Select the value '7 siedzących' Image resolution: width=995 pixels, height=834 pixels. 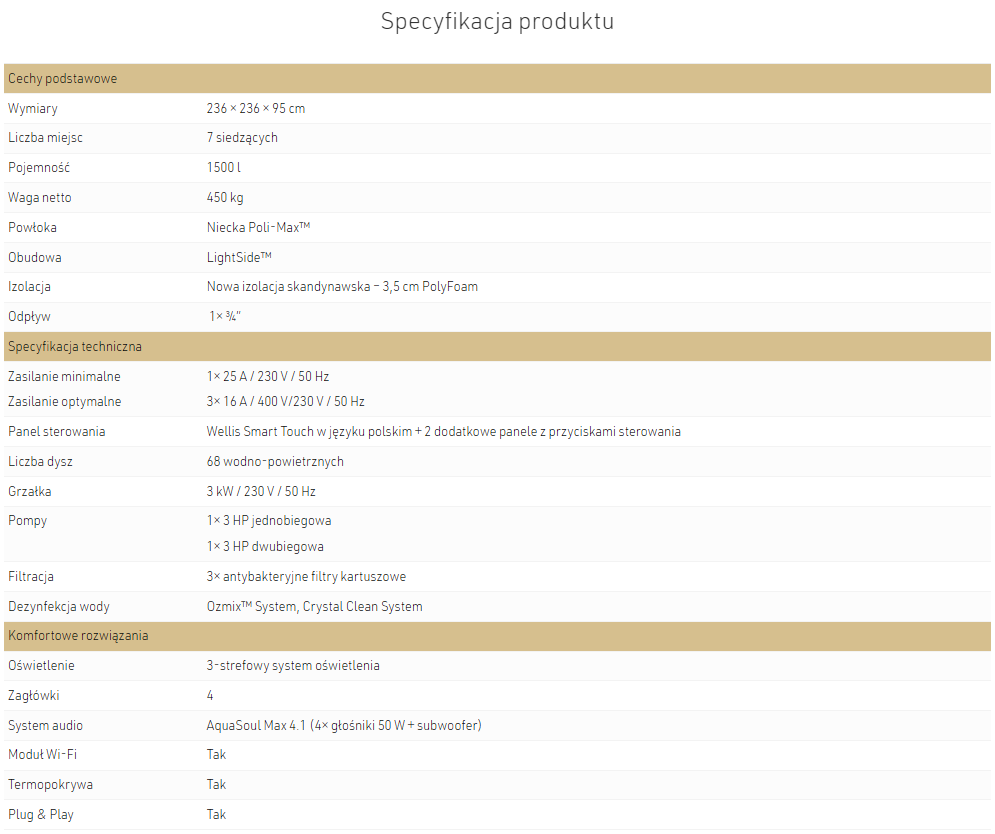click(242, 138)
